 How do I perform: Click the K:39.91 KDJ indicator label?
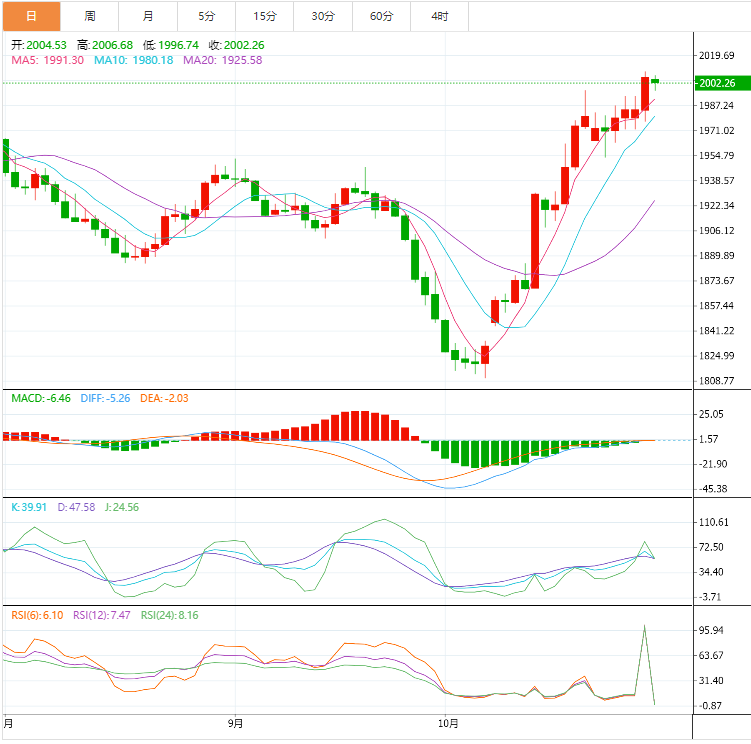(x=30, y=507)
